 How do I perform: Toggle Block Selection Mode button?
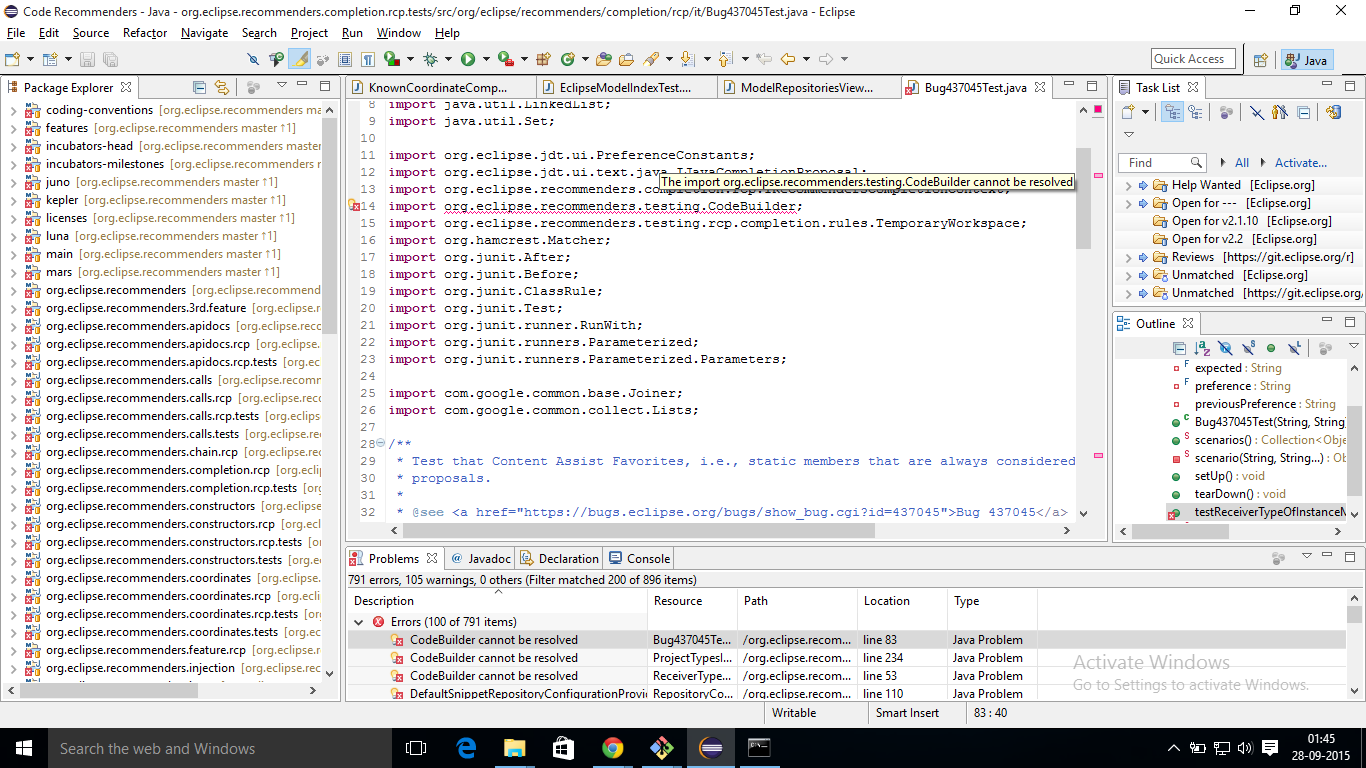[345, 59]
